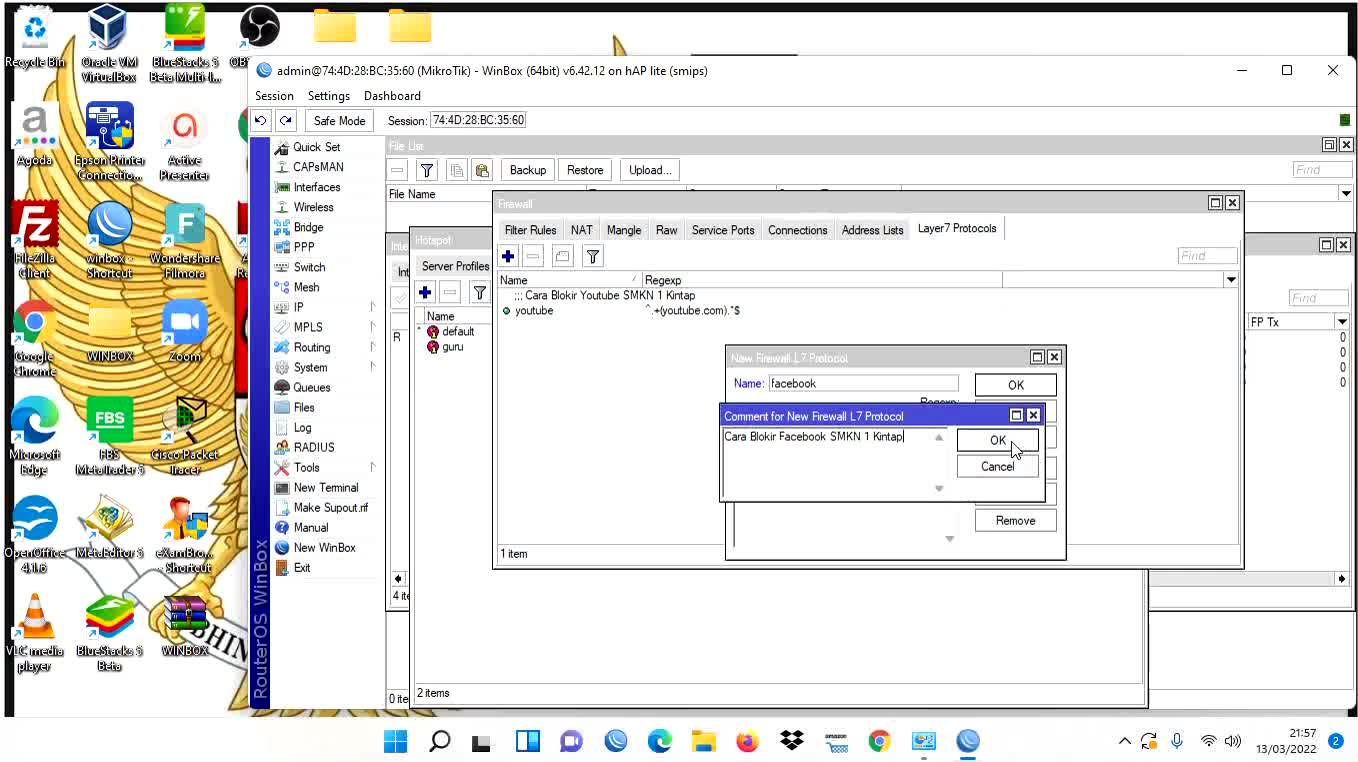Click Exit in WinBox sidebar
The width and height of the screenshot is (1358, 762).
[x=301, y=567]
